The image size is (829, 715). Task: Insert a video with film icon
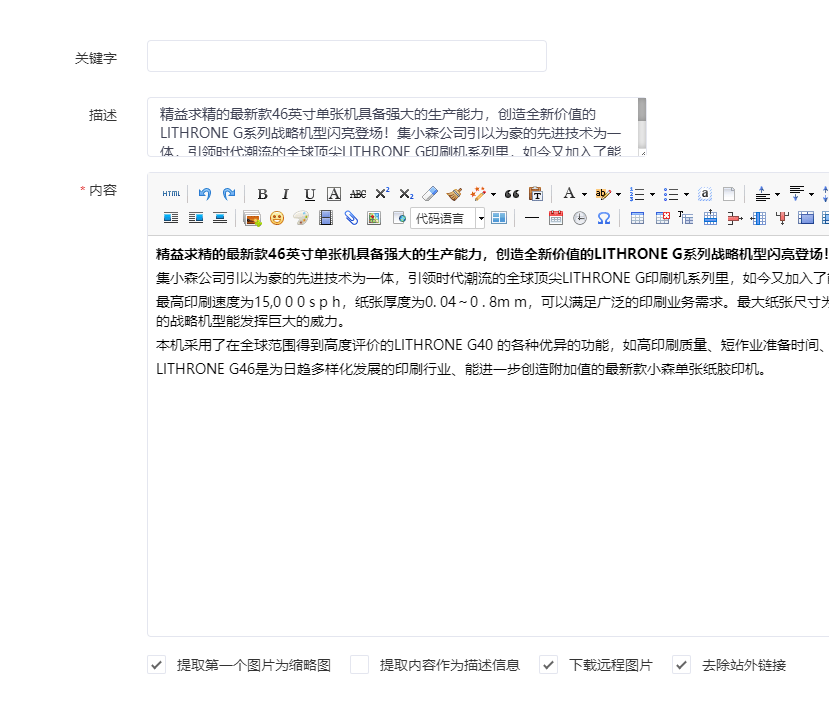[x=326, y=218]
